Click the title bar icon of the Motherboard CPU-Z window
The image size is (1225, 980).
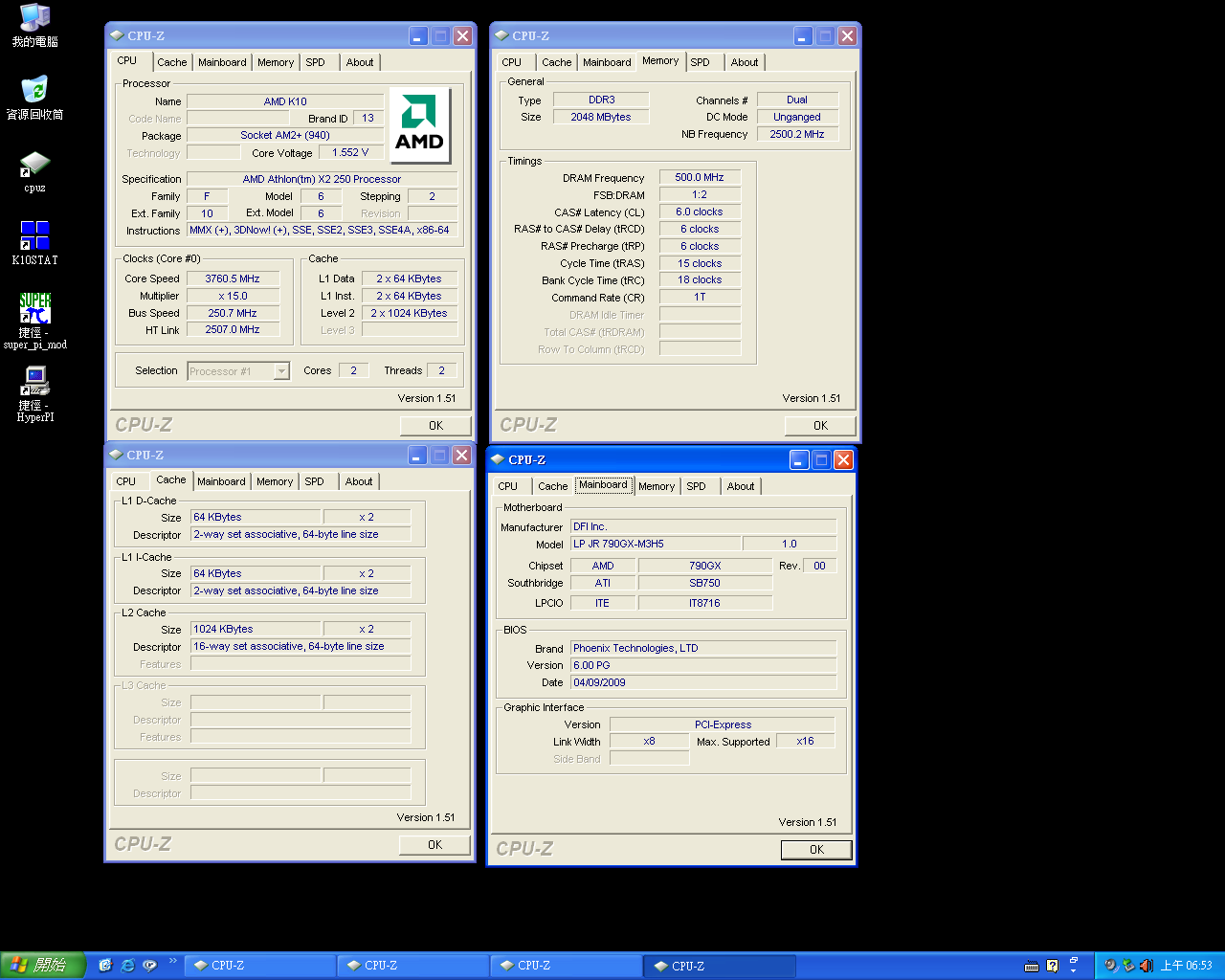pyautogui.click(x=499, y=459)
